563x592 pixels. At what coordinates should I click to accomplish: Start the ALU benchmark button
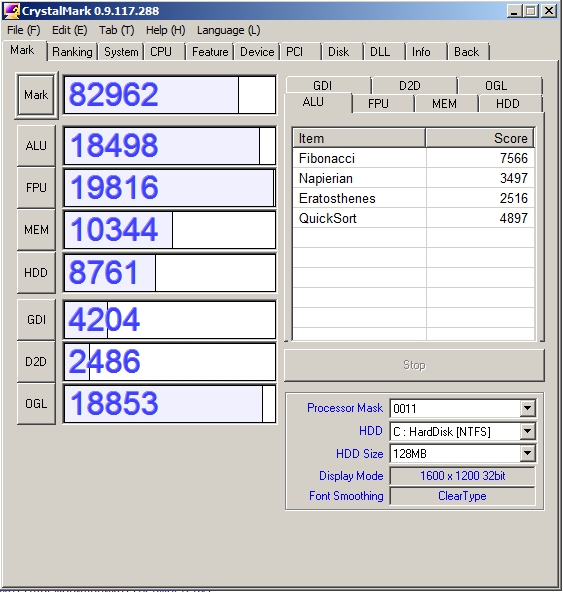pyautogui.click(x=36, y=146)
